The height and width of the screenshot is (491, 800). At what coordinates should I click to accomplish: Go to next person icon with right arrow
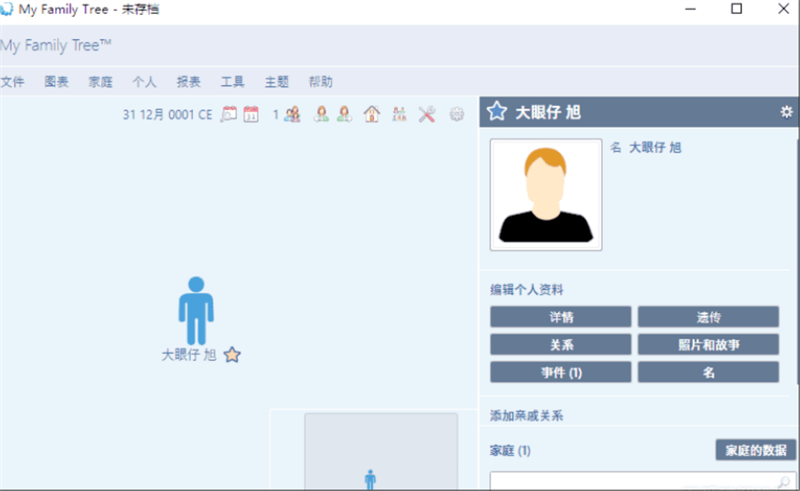[x=344, y=114]
